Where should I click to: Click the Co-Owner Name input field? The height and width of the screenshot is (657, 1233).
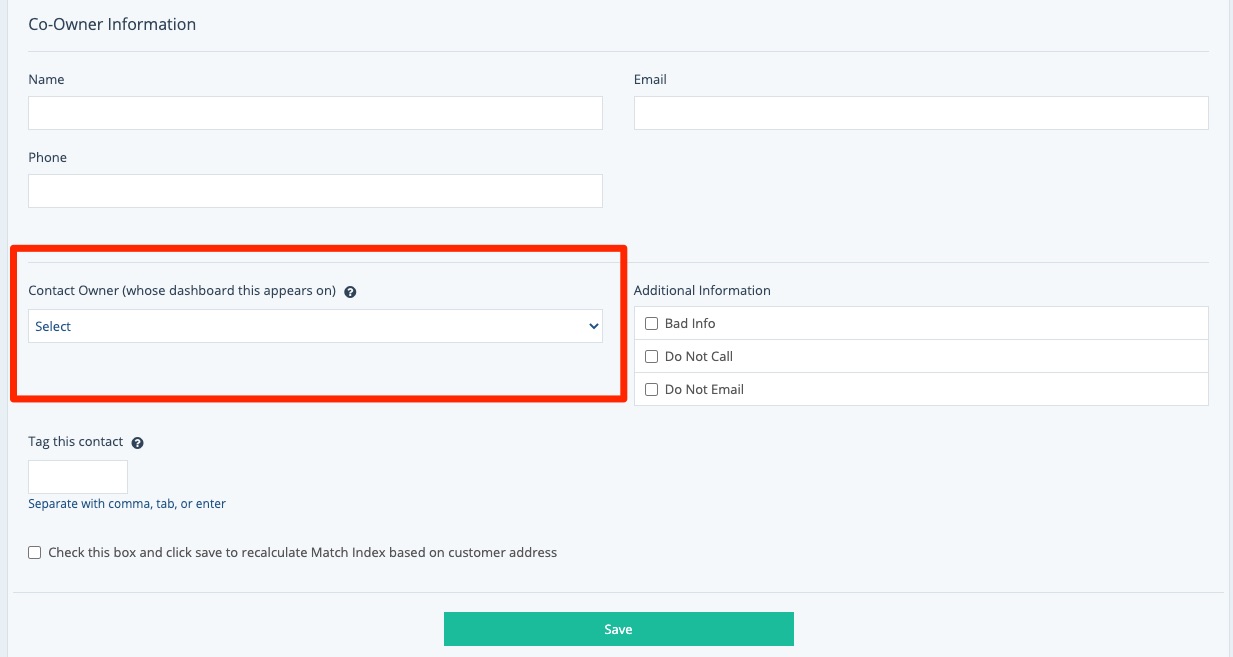pos(315,113)
